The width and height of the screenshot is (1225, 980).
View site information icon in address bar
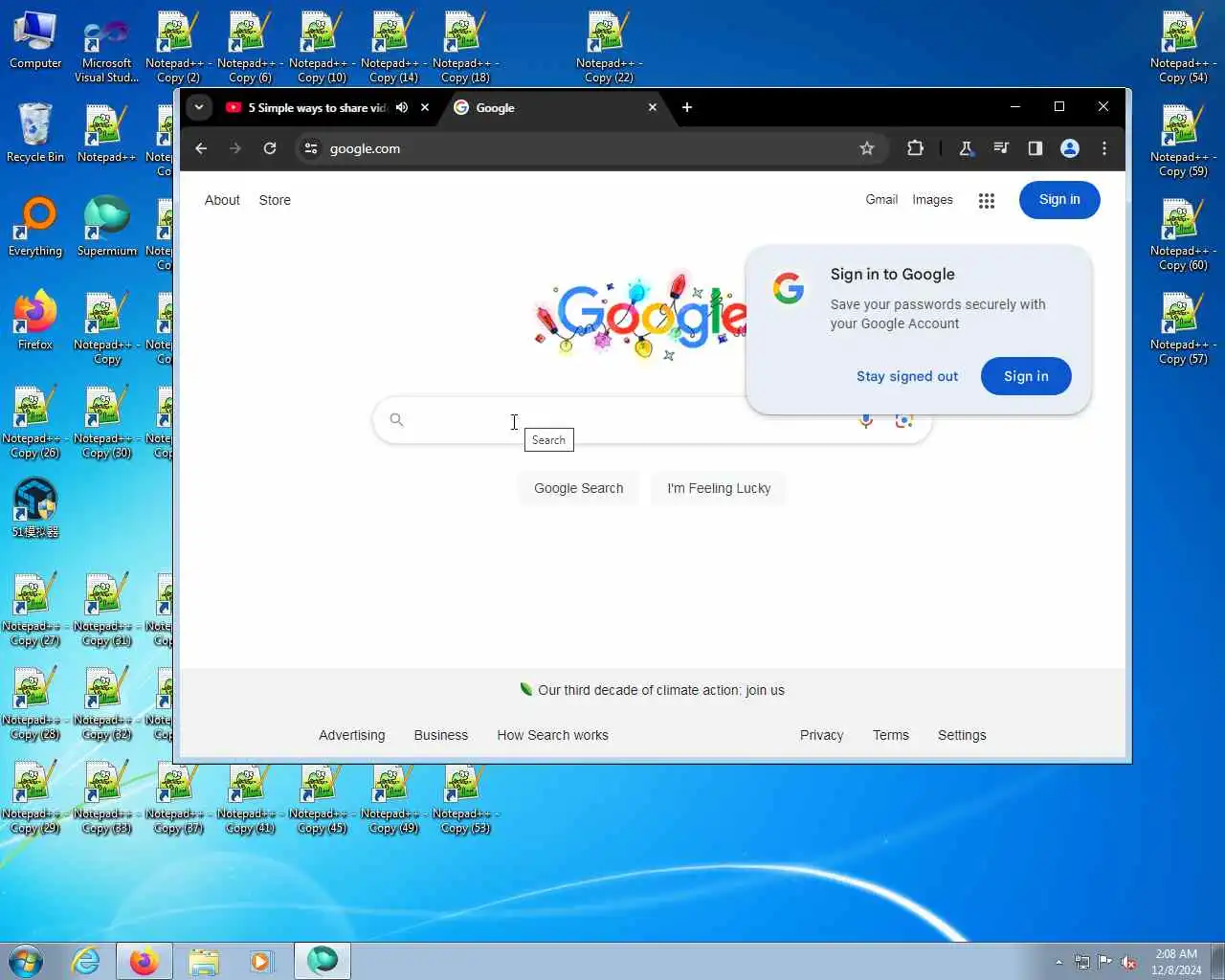click(x=310, y=148)
